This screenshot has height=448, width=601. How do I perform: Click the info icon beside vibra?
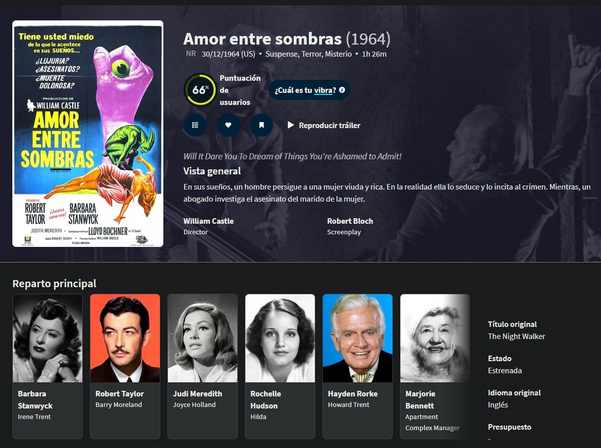pyautogui.click(x=342, y=90)
